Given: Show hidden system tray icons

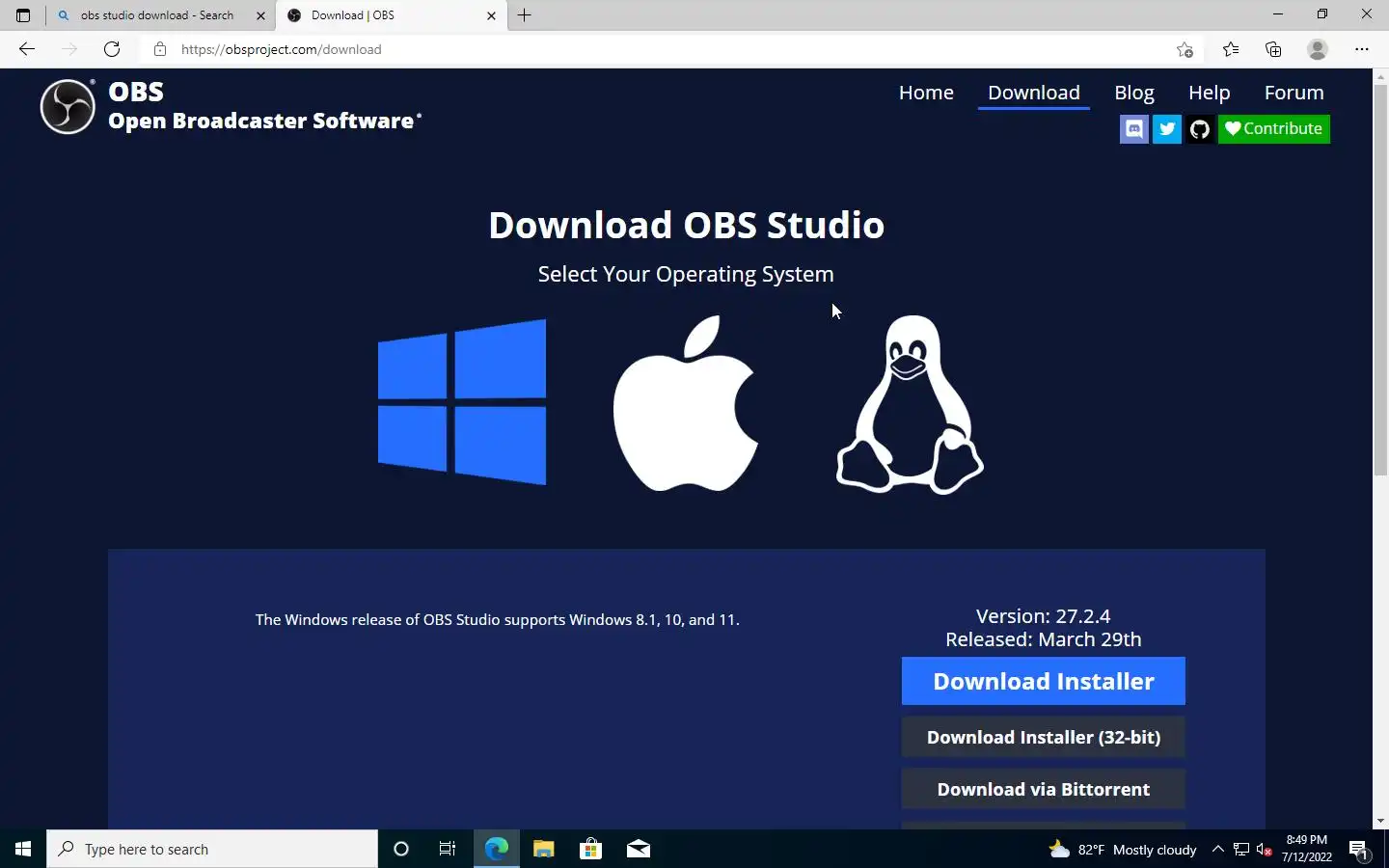Looking at the screenshot, I should click(1218, 849).
